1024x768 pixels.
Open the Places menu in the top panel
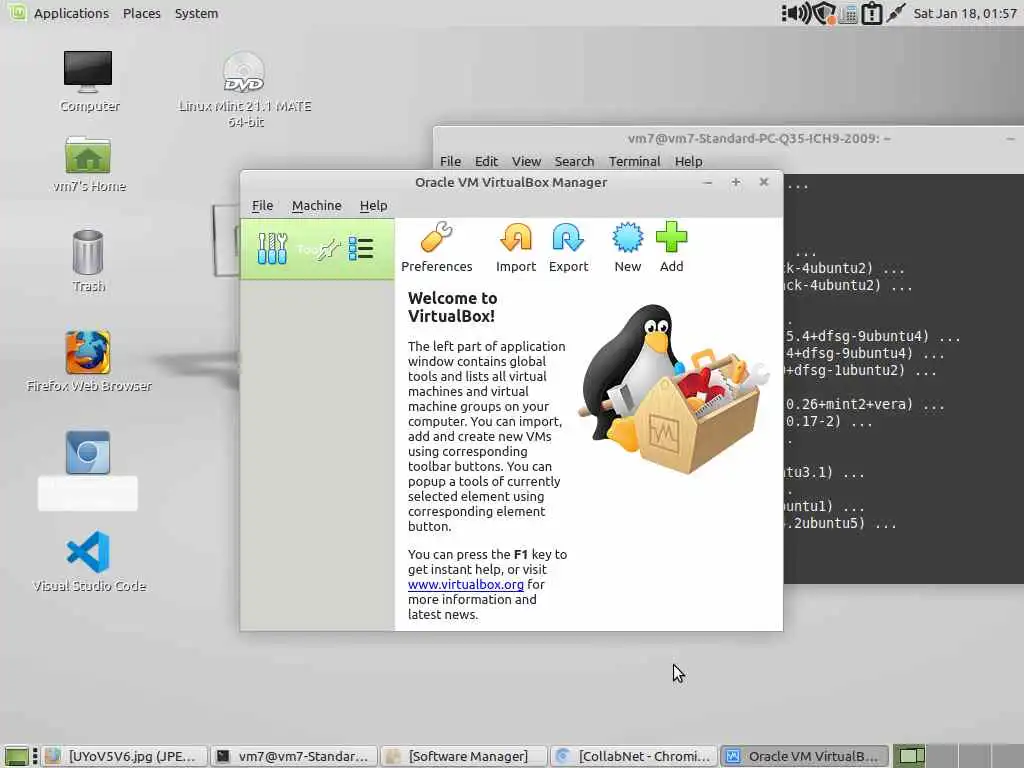click(142, 13)
